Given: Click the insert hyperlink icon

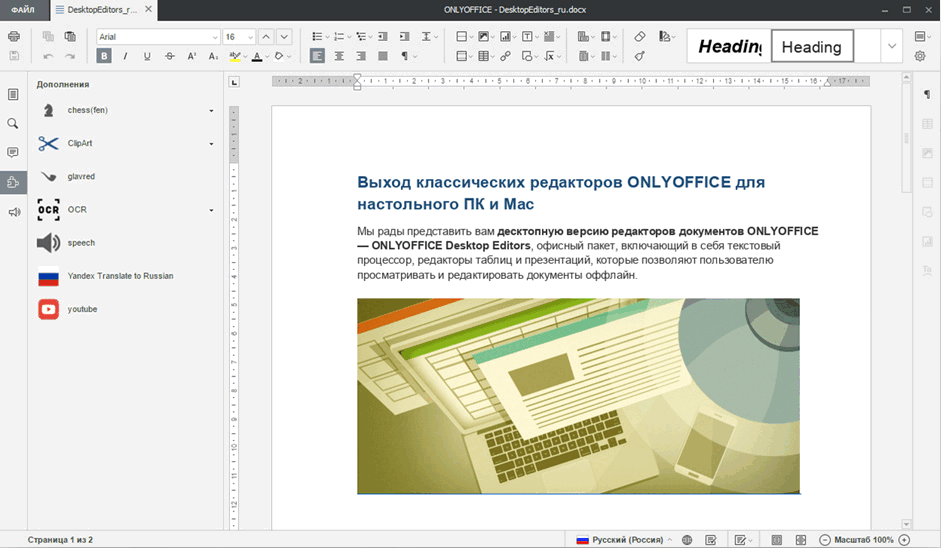Looking at the screenshot, I should click(506, 56).
